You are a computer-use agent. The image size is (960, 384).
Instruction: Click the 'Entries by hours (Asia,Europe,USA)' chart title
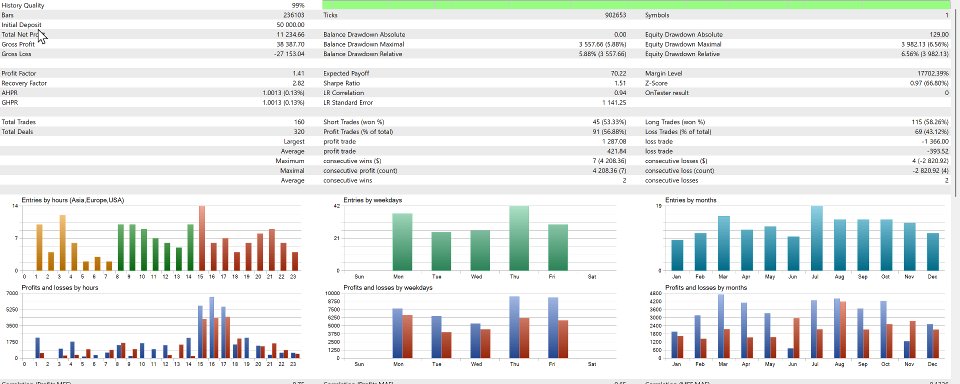73,200
